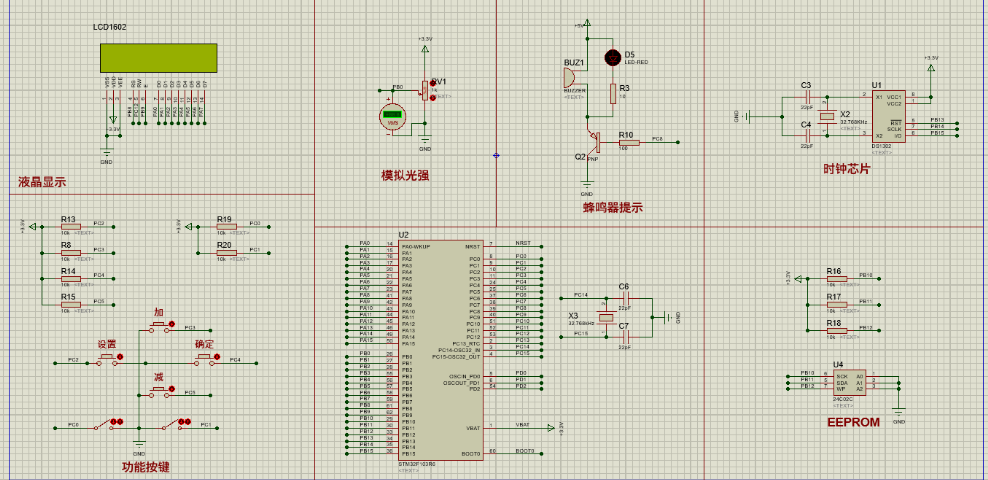
Task: Click the LCD1602 component name label
Action: [108, 28]
